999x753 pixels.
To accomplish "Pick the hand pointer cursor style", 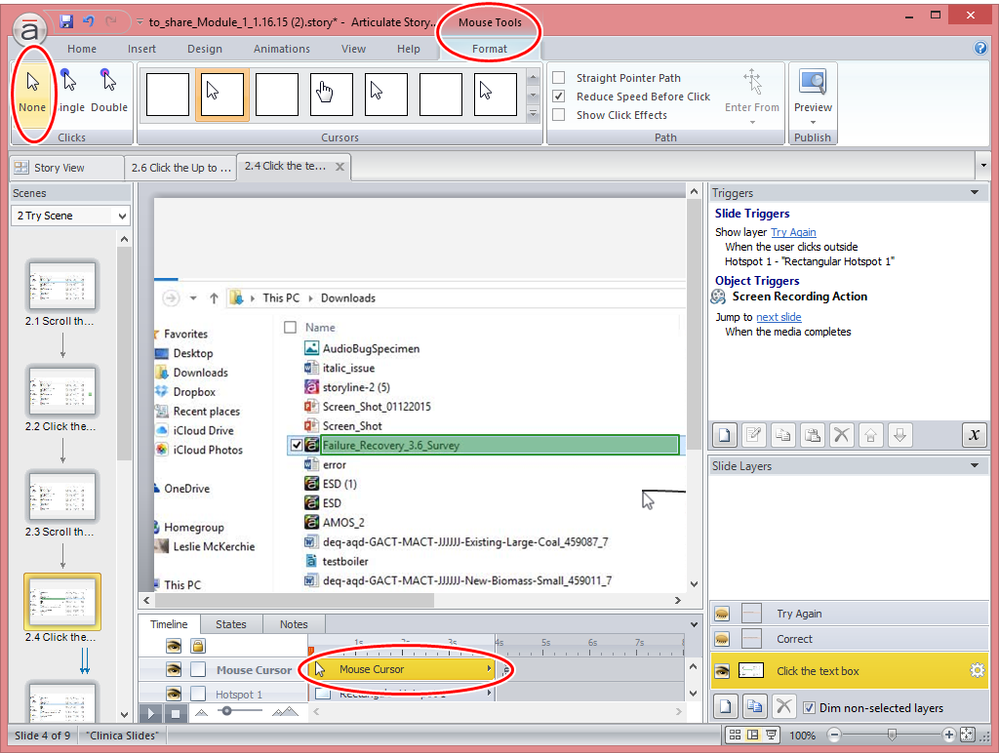I will 331,94.
